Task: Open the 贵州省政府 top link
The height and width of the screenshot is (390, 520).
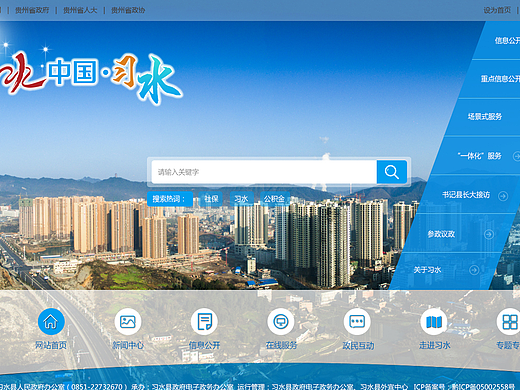Action: coord(32,10)
